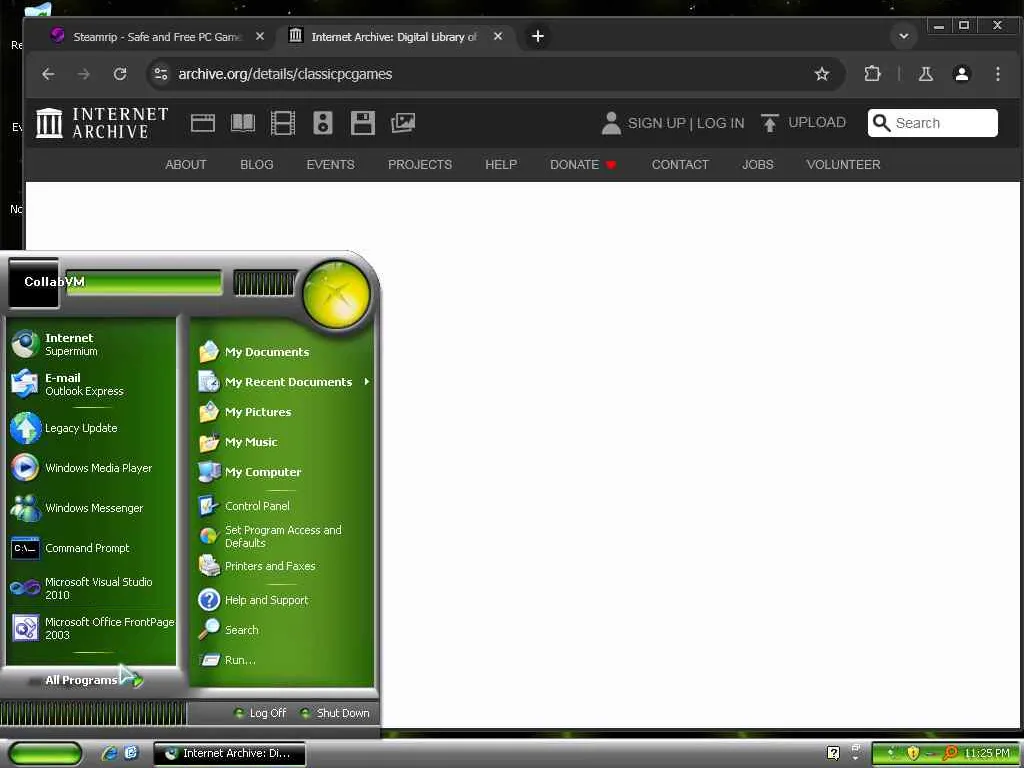The width and height of the screenshot is (1024, 768).
Task: Click the Internet Explorer quick launch icon
Action: tap(109, 753)
